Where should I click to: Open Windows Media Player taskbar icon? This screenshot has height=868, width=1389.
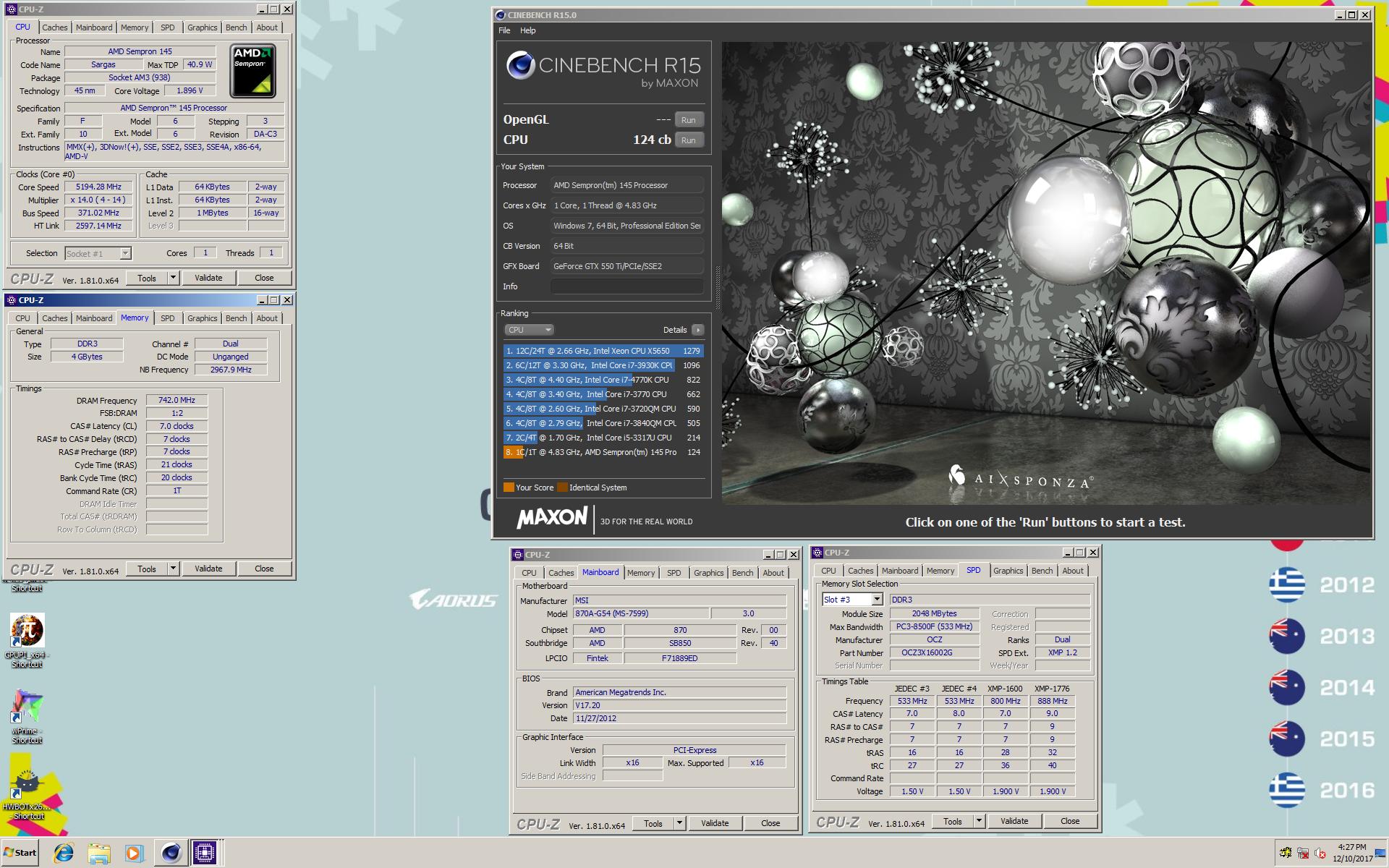(x=134, y=854)
